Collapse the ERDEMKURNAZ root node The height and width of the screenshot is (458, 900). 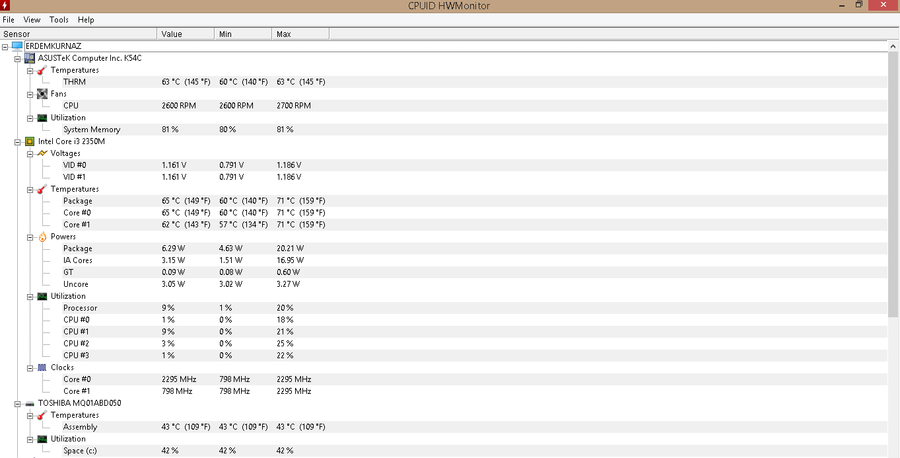click(5, 46)
